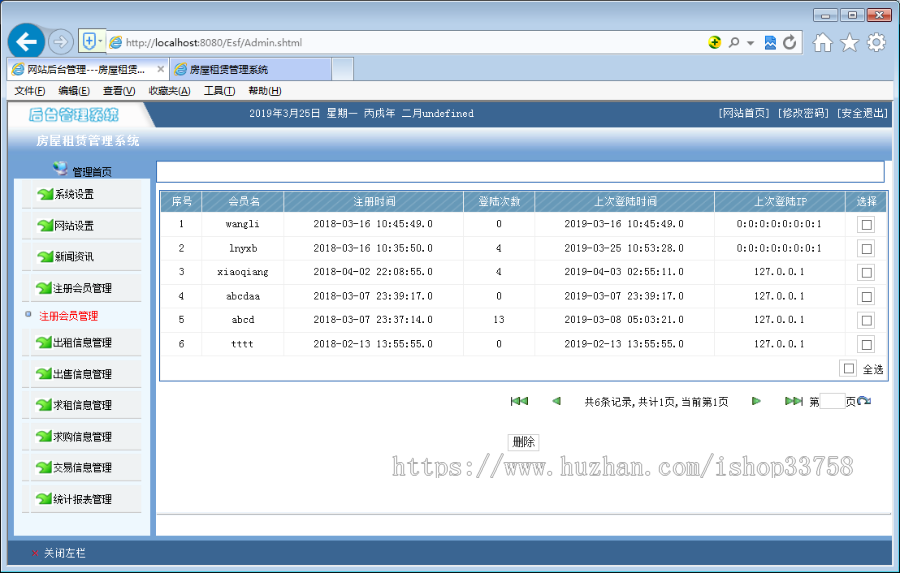Click the go-to-page arrow icon after 页
The height and width of the screenshot is (573, 900).
pyautogui.click(x=864, y=401)
